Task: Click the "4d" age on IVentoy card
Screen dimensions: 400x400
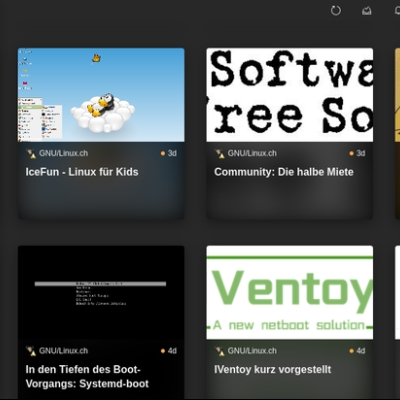Action: pyautogui.click(x=361, y=351)
